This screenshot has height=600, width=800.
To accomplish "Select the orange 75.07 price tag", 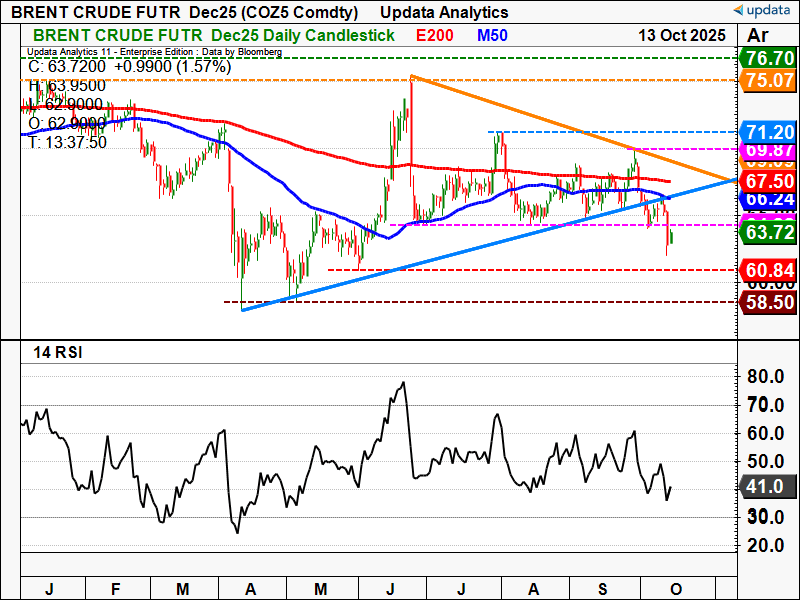I will [x=770, y=80].
